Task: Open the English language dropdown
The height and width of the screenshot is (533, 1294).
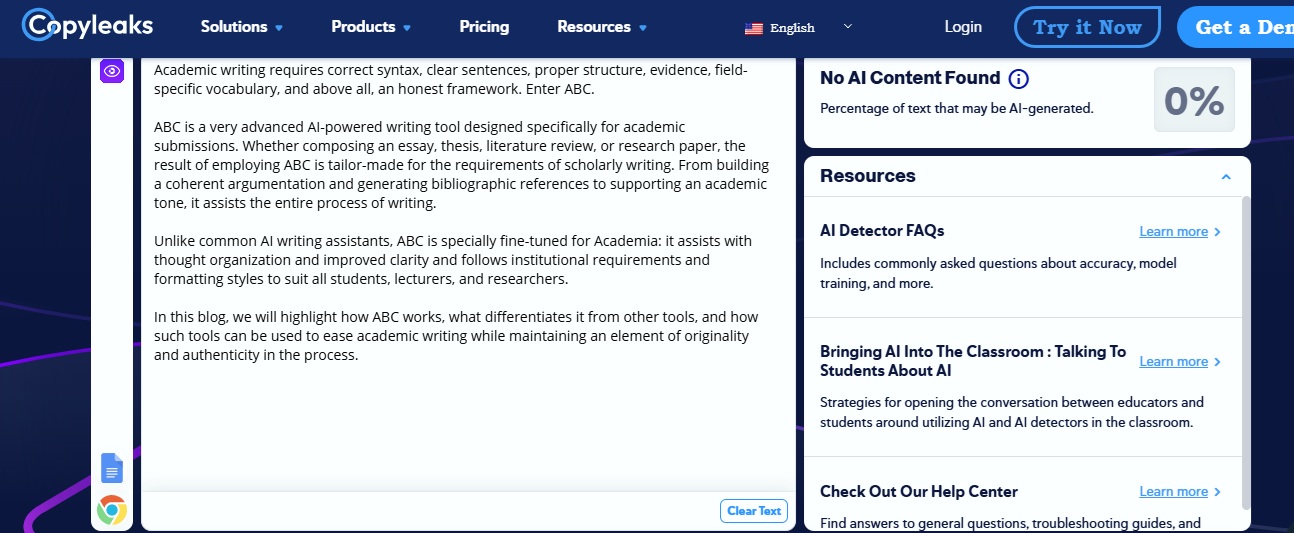Action: (799, 27)
